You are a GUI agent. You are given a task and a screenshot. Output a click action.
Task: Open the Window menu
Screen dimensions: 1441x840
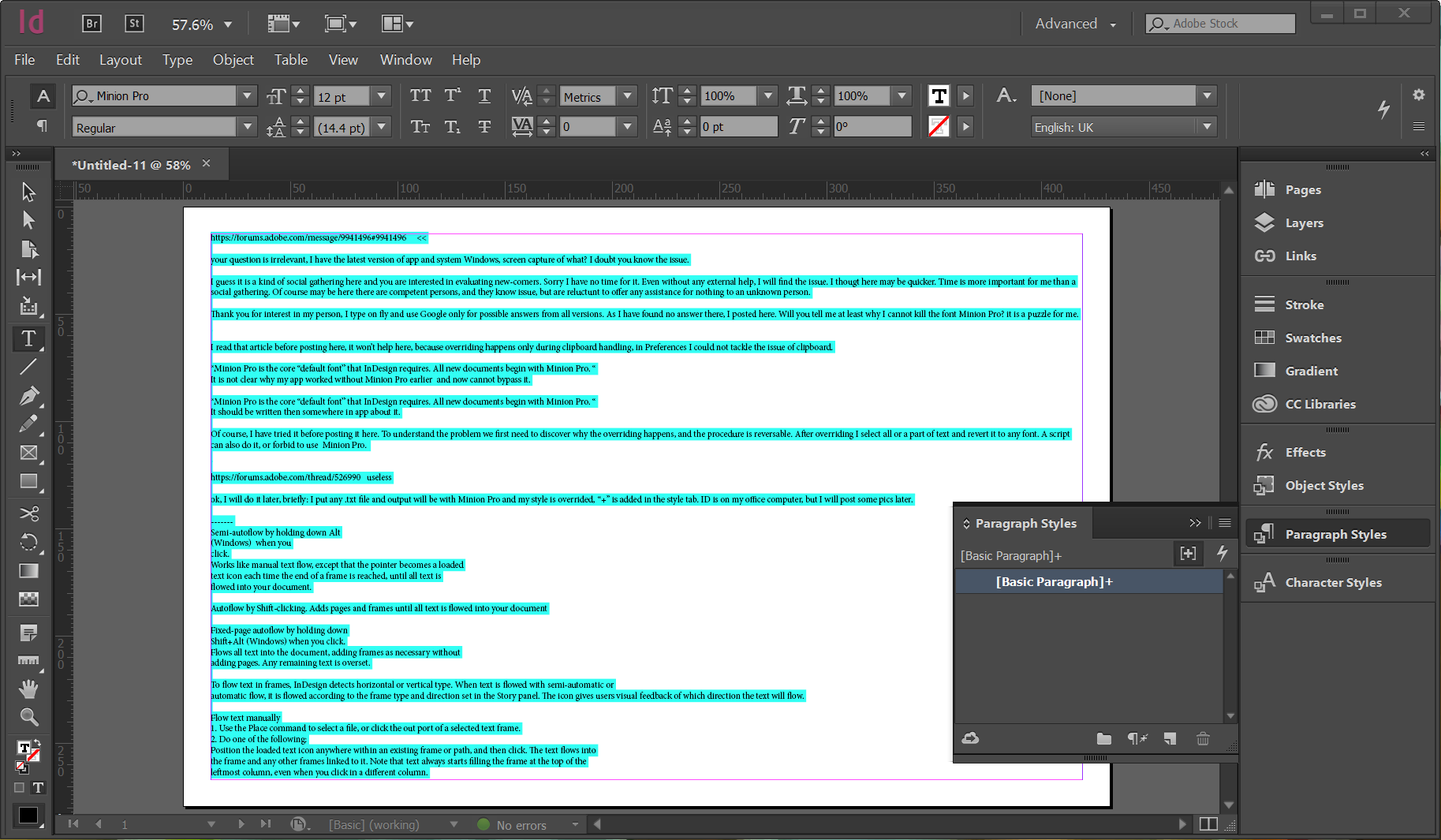coord(406,59)
